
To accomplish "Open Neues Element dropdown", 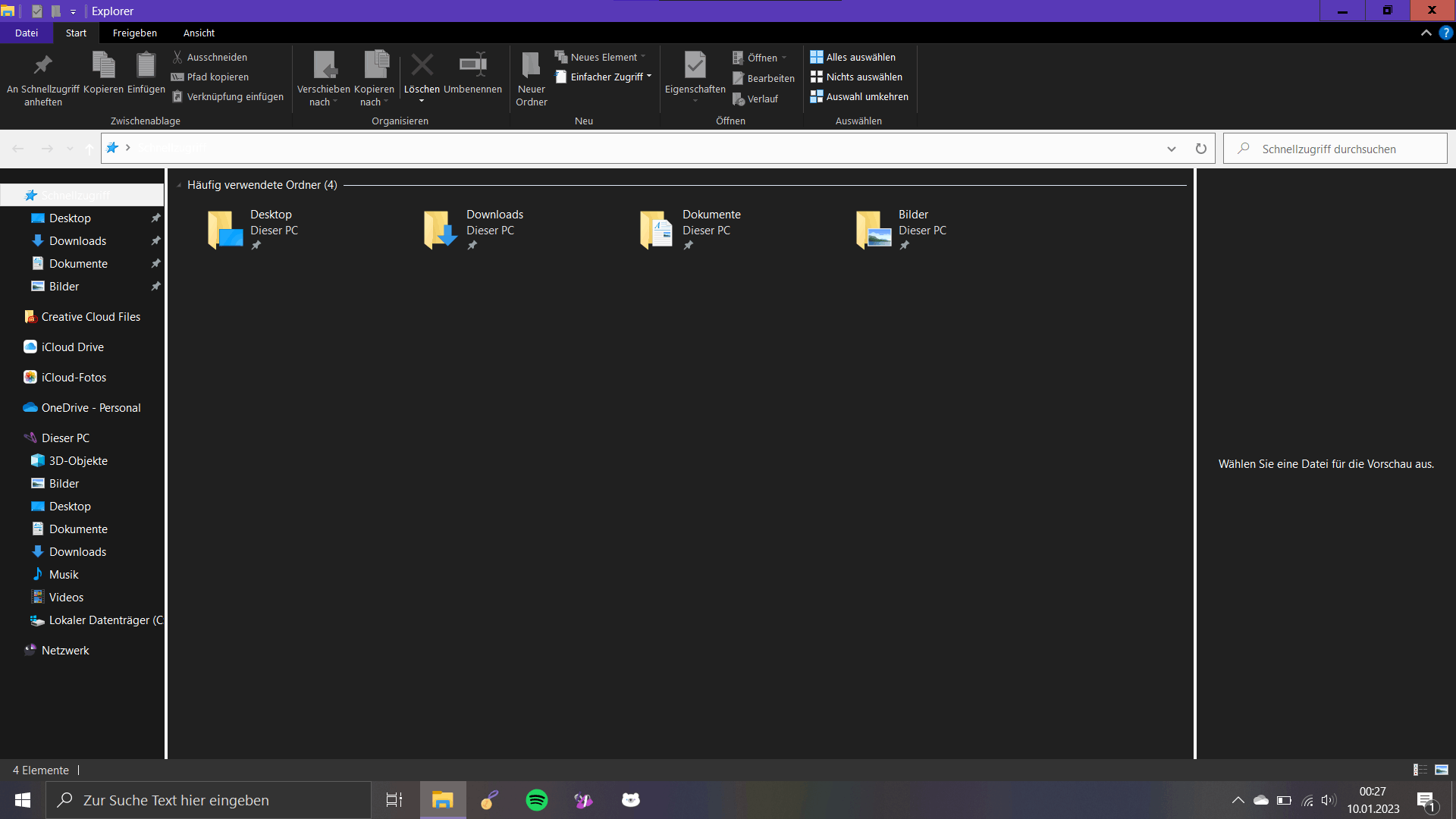I will (x=601, y=57).
